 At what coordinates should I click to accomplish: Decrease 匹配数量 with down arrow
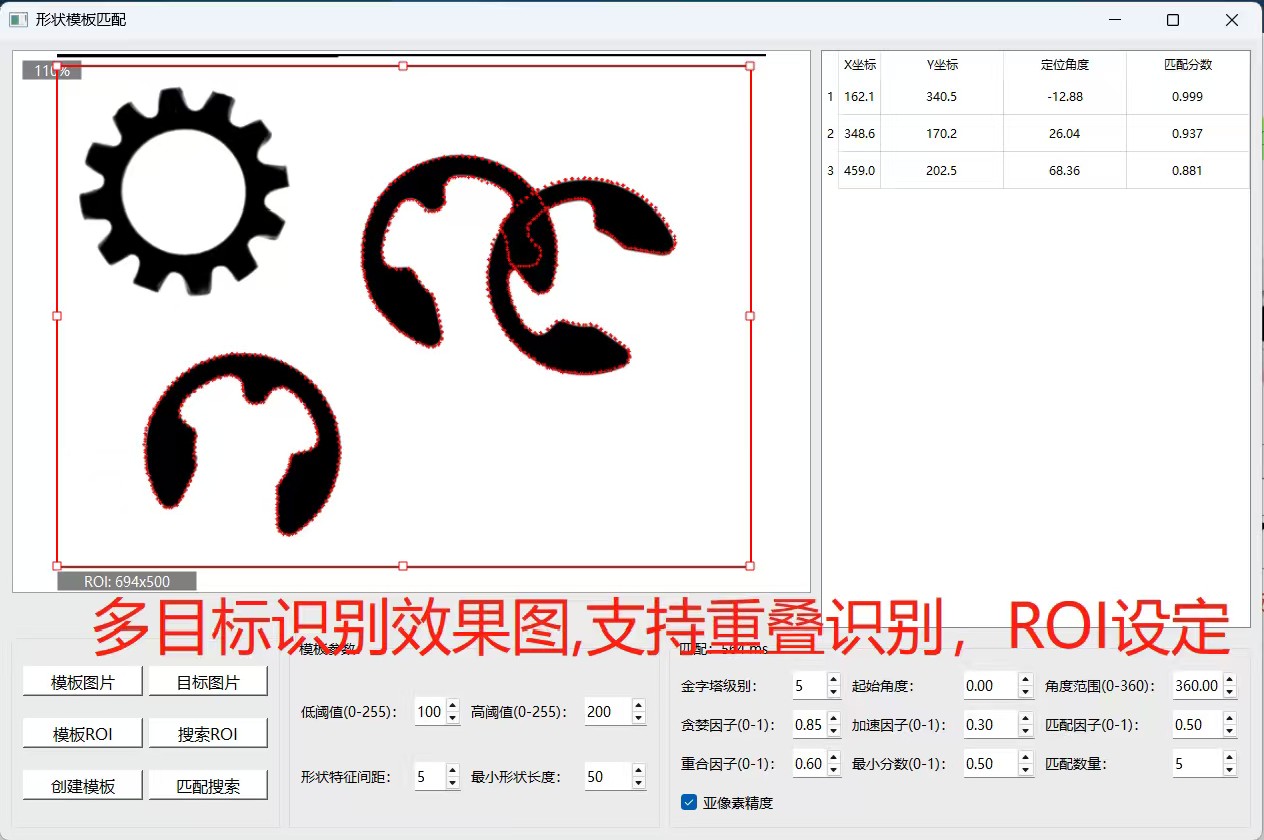[1230, 769]
